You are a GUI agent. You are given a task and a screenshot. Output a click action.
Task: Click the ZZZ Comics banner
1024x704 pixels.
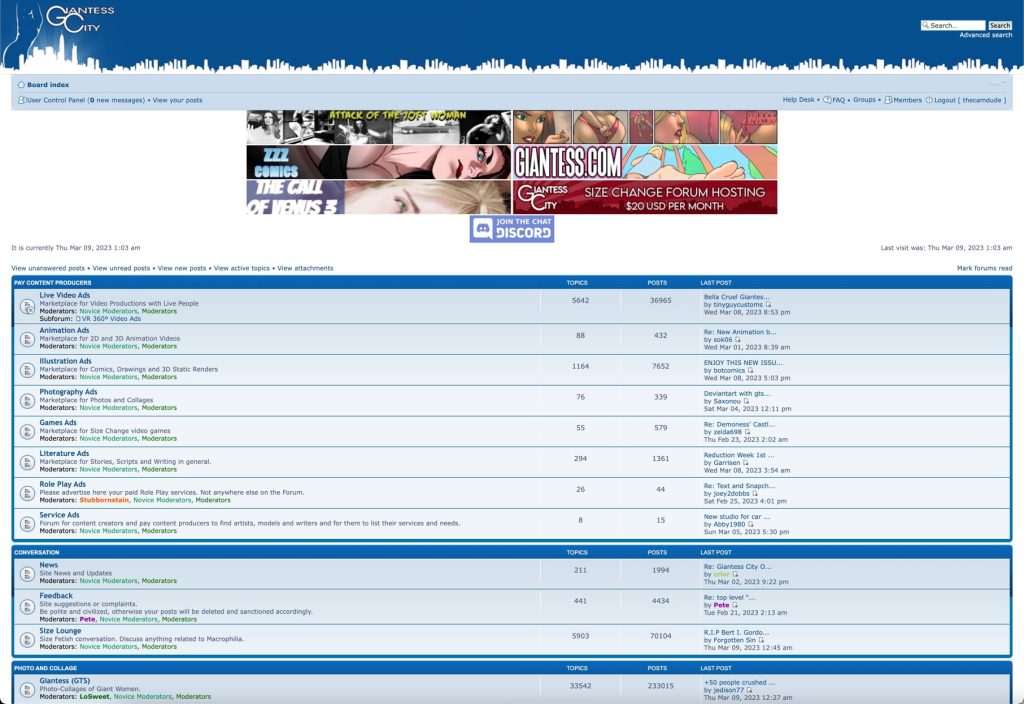379,162
